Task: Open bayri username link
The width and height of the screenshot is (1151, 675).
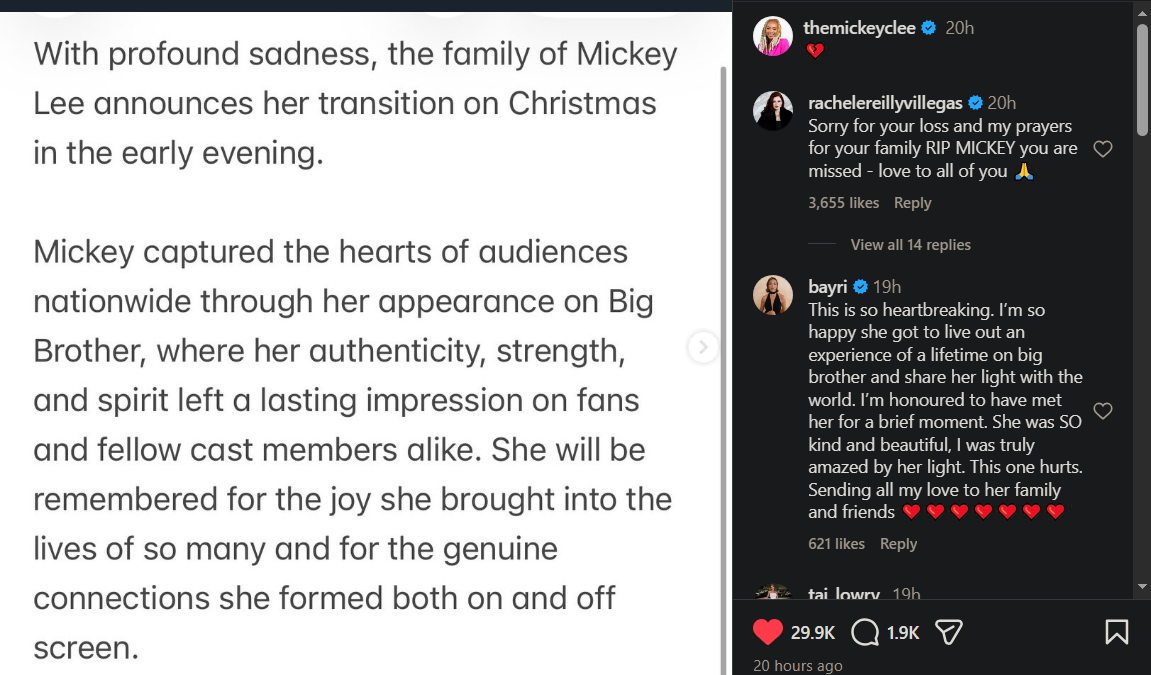Action: click(827, 288)
